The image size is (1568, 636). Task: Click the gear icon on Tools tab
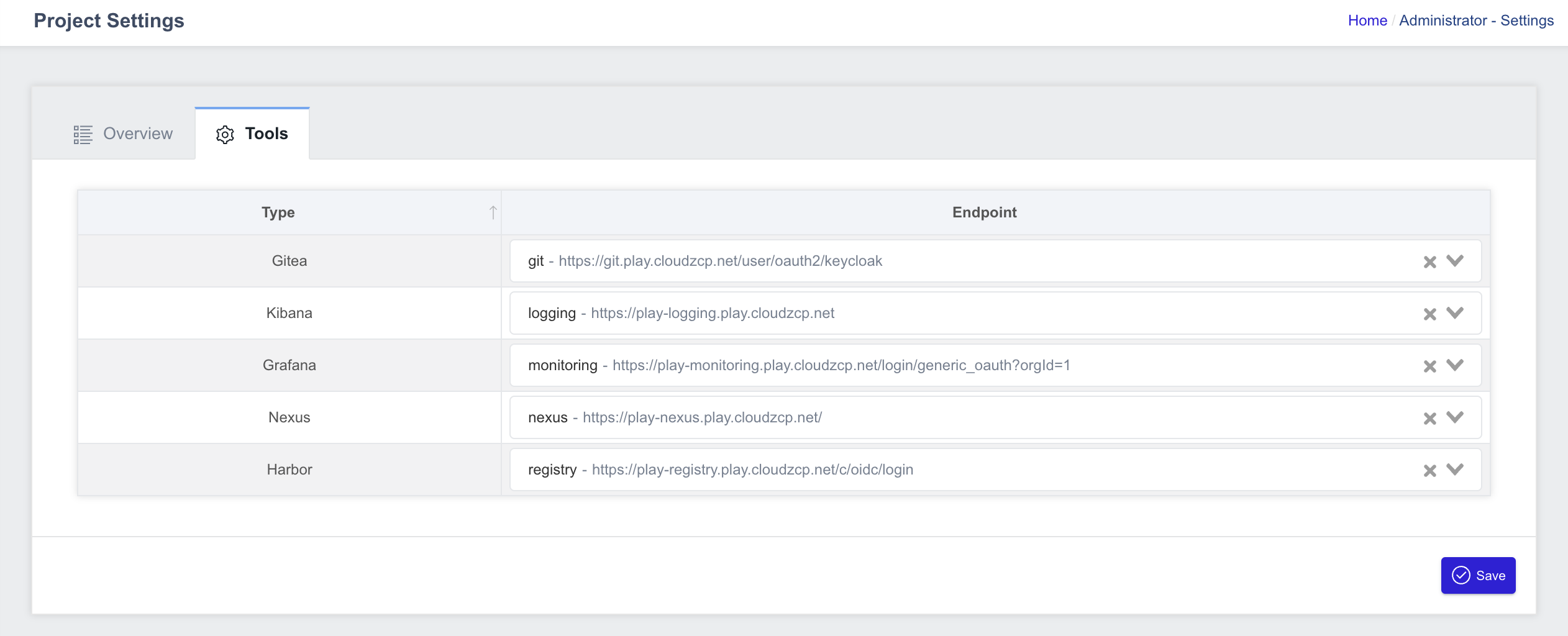[225, 134]
